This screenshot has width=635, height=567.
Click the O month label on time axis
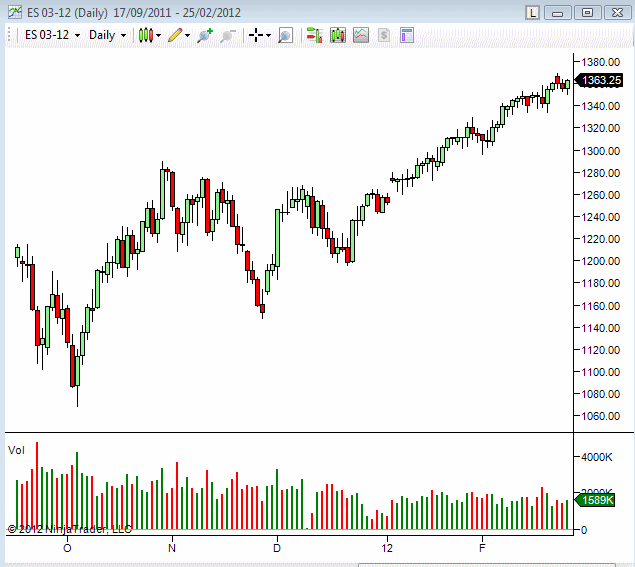[67, 548]
